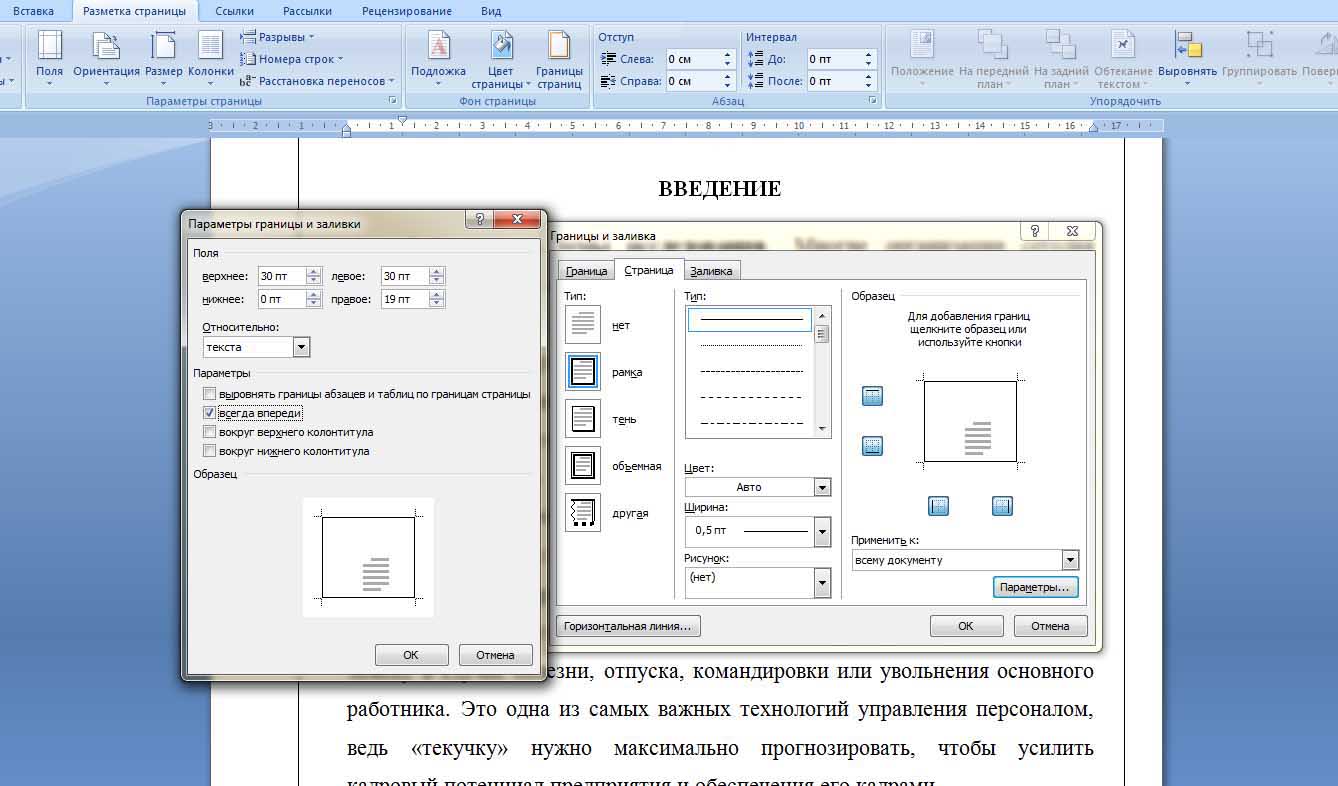Toggle вокруг верхнего колонтитула checkbox

[209, 432]
